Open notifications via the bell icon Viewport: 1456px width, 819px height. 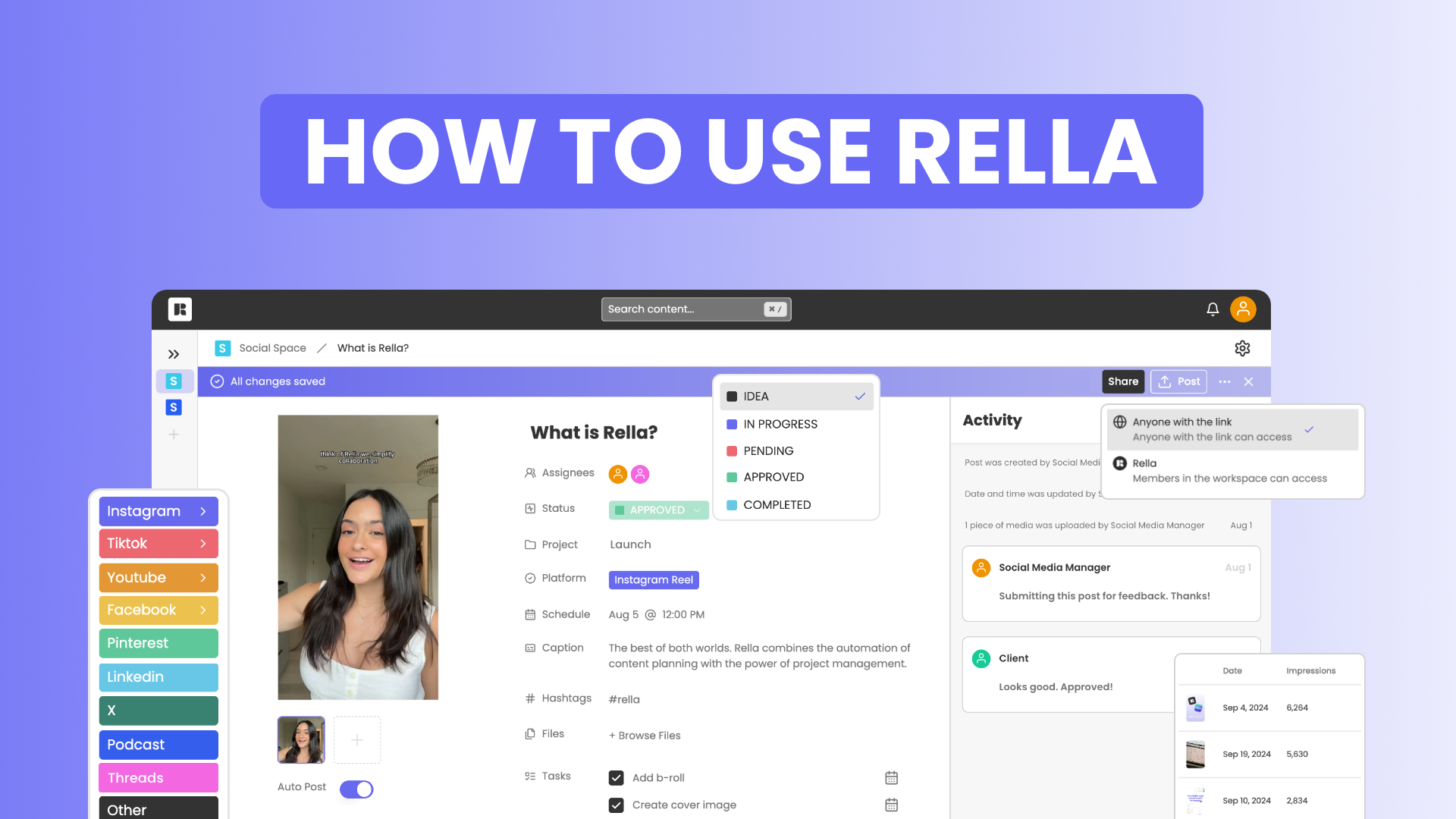point(1212,309)
